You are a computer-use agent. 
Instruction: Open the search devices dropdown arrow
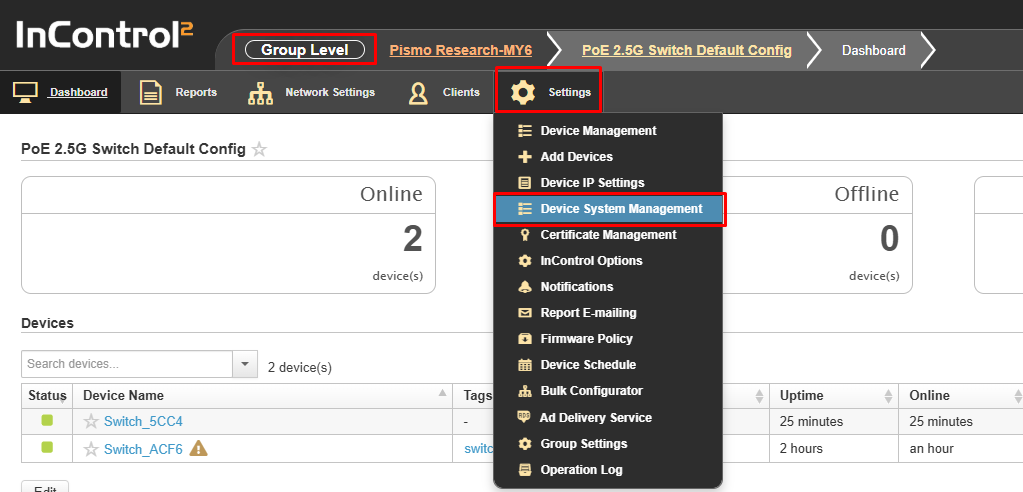(245, 364)
